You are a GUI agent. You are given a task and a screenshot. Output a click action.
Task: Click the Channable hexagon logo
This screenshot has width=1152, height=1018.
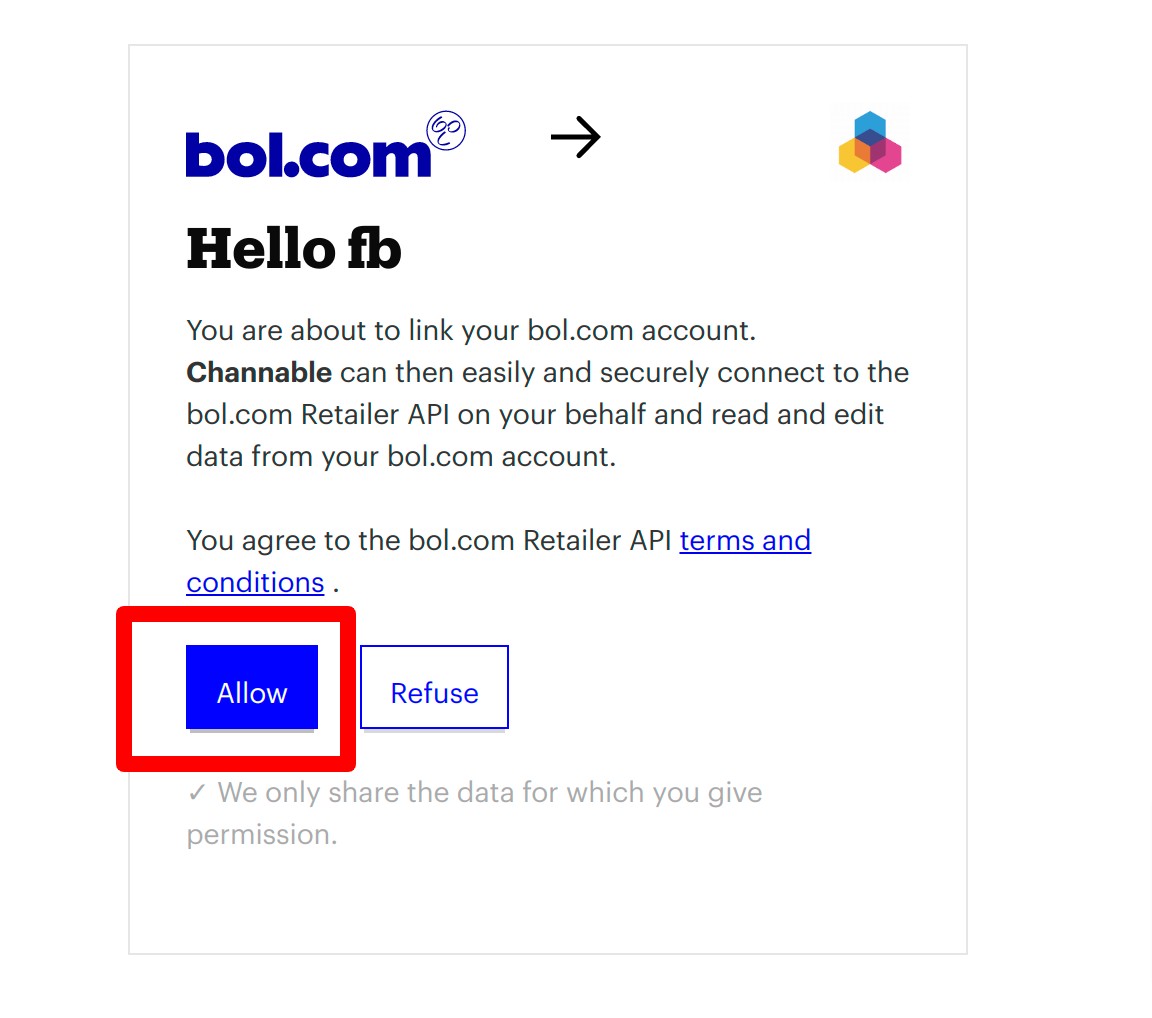870,142
